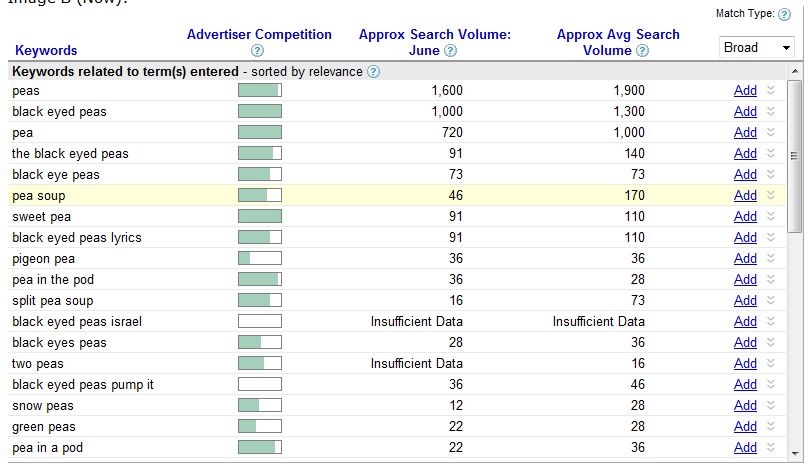Add the keyword black eyed peas israel
Screen dimensions: 808x469
[745, 322]
